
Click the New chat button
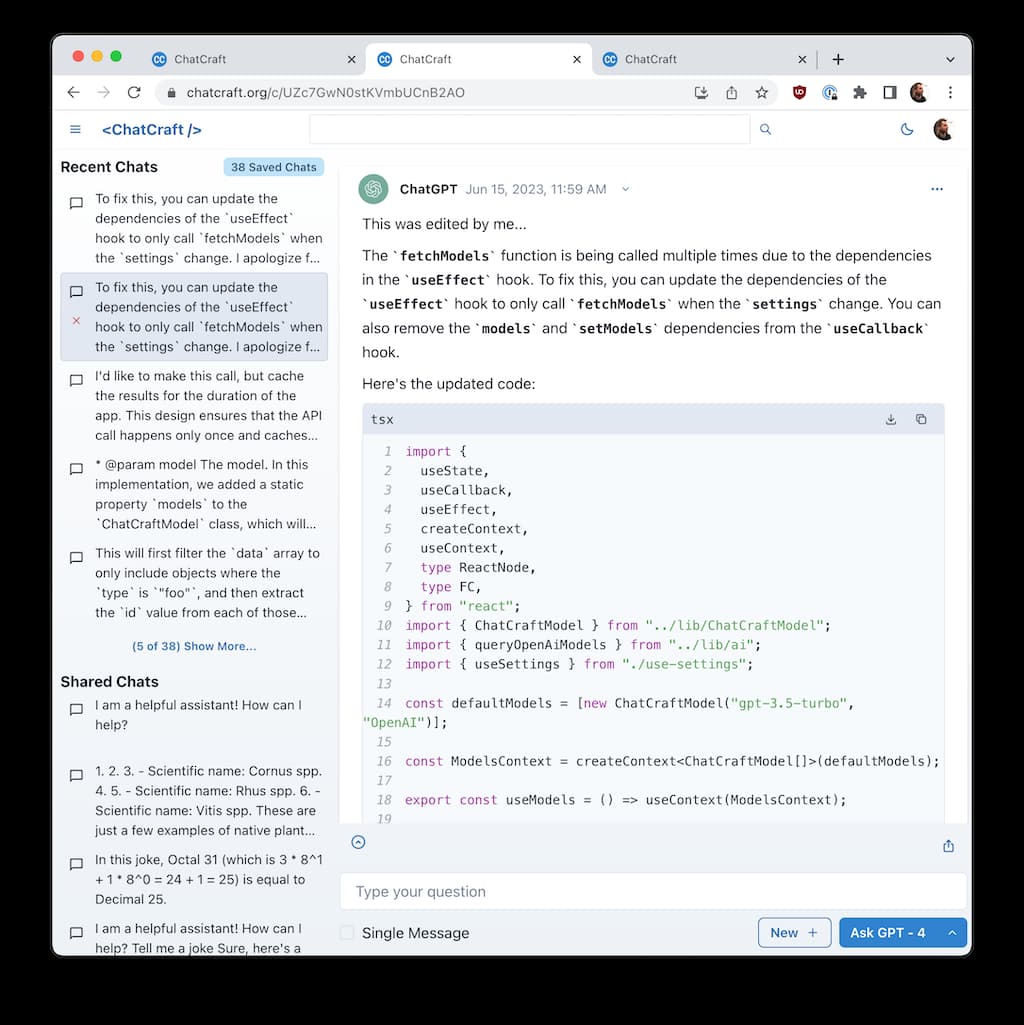794,933
